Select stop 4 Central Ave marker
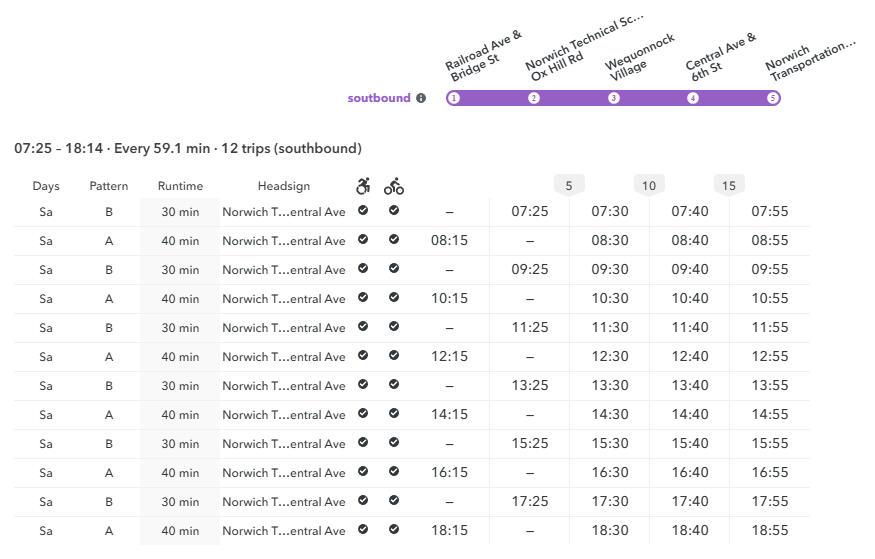The image size is (875, 559). (x=693, y=98)
